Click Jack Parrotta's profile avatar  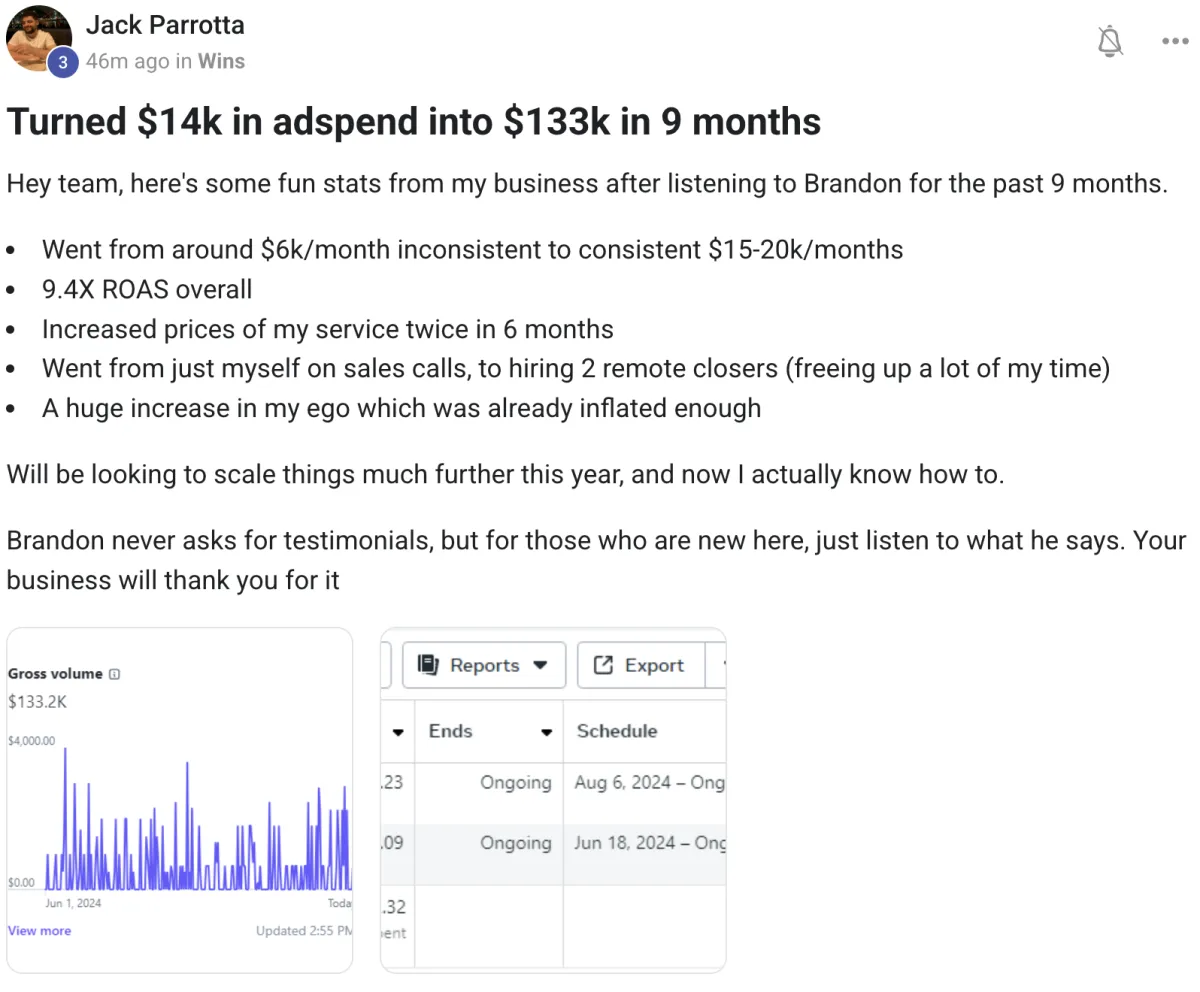click(x=38, y=38)
